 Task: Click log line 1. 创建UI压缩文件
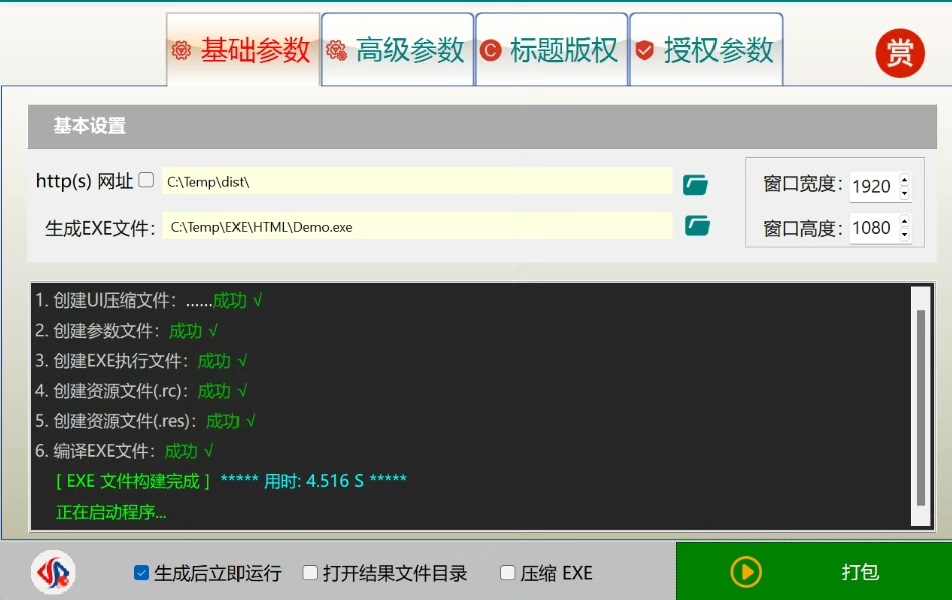(149, 301)
